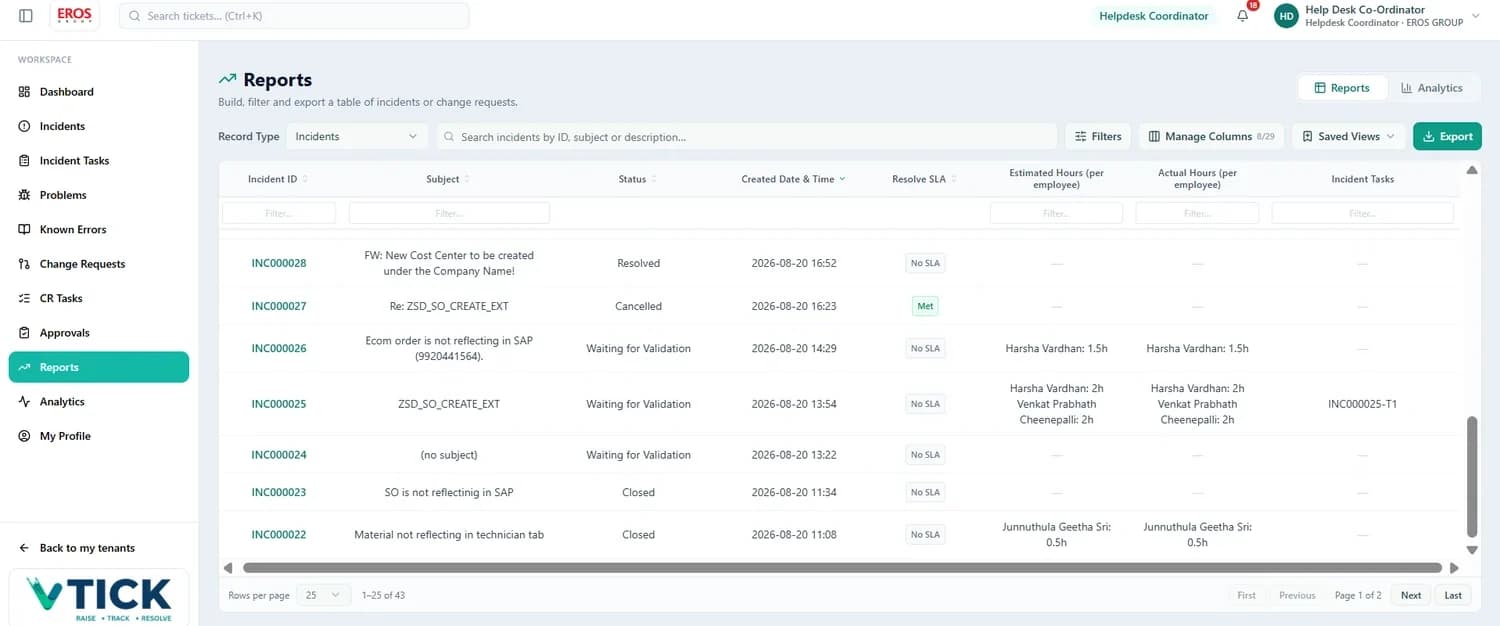Image resolution: width=1500 pixels, height=626 pixels.
Task: Sort by Subject column arrow
Action: click(467, 179)
